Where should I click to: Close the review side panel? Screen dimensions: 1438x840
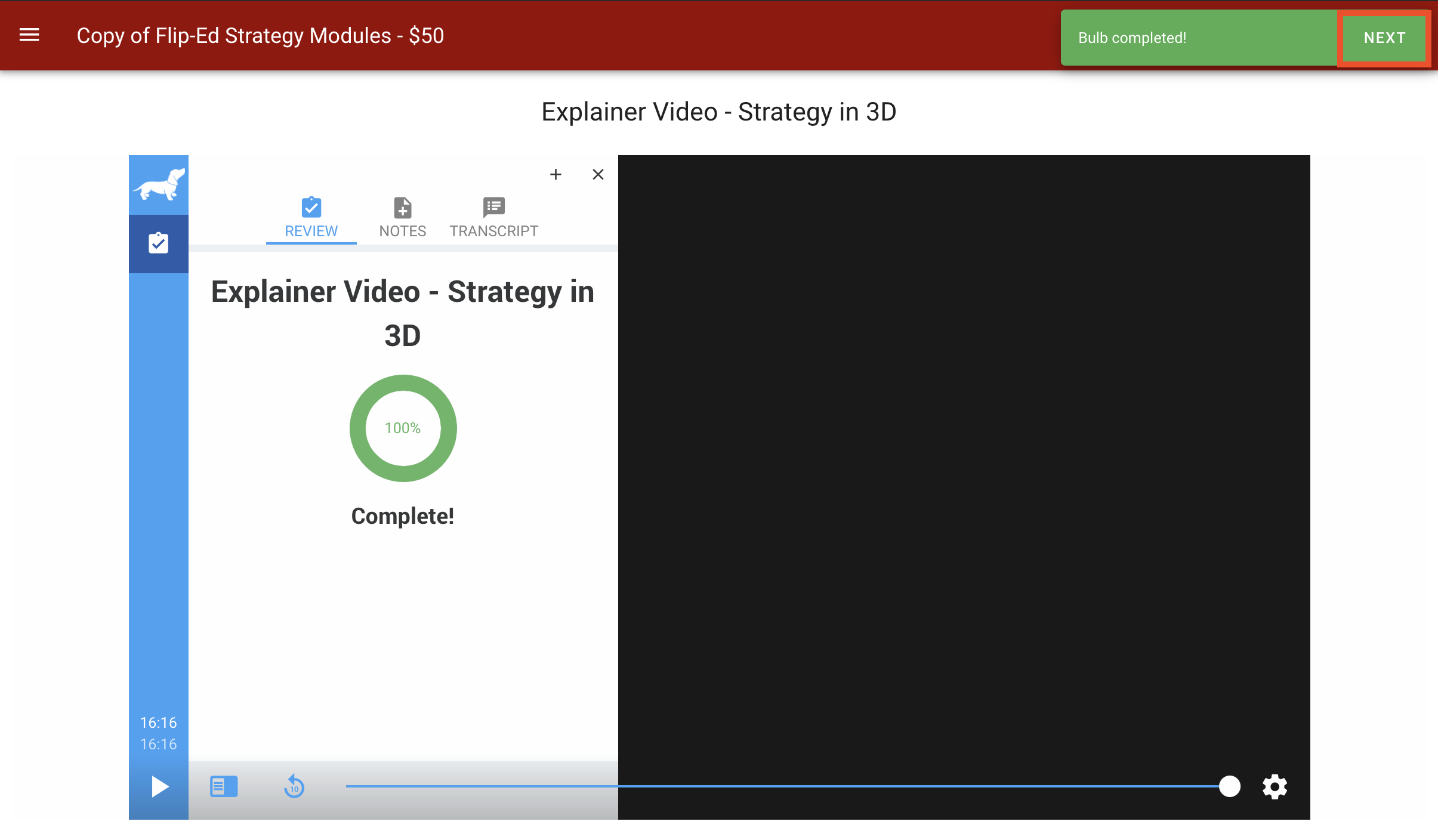[598, 174]
